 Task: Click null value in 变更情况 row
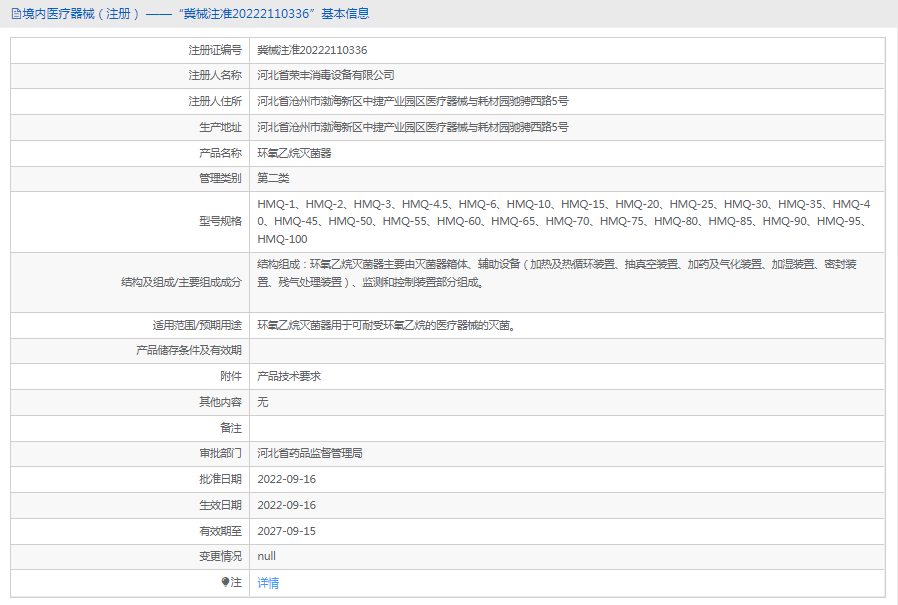click(266, 556)
